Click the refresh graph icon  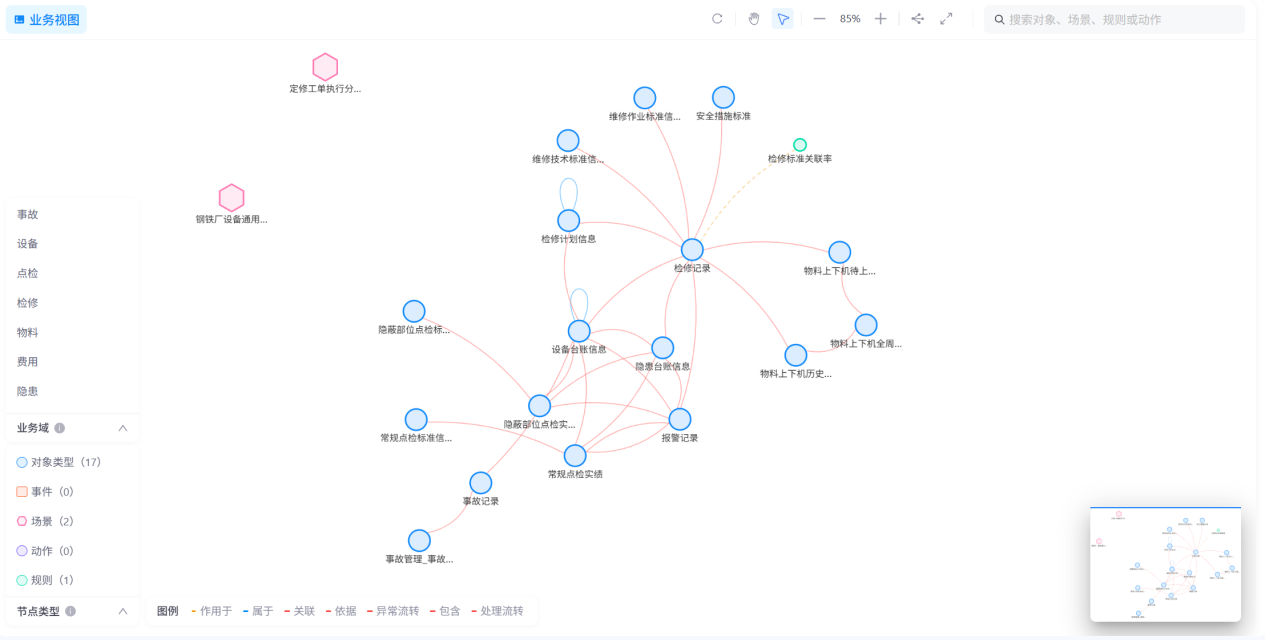(717, 19)
